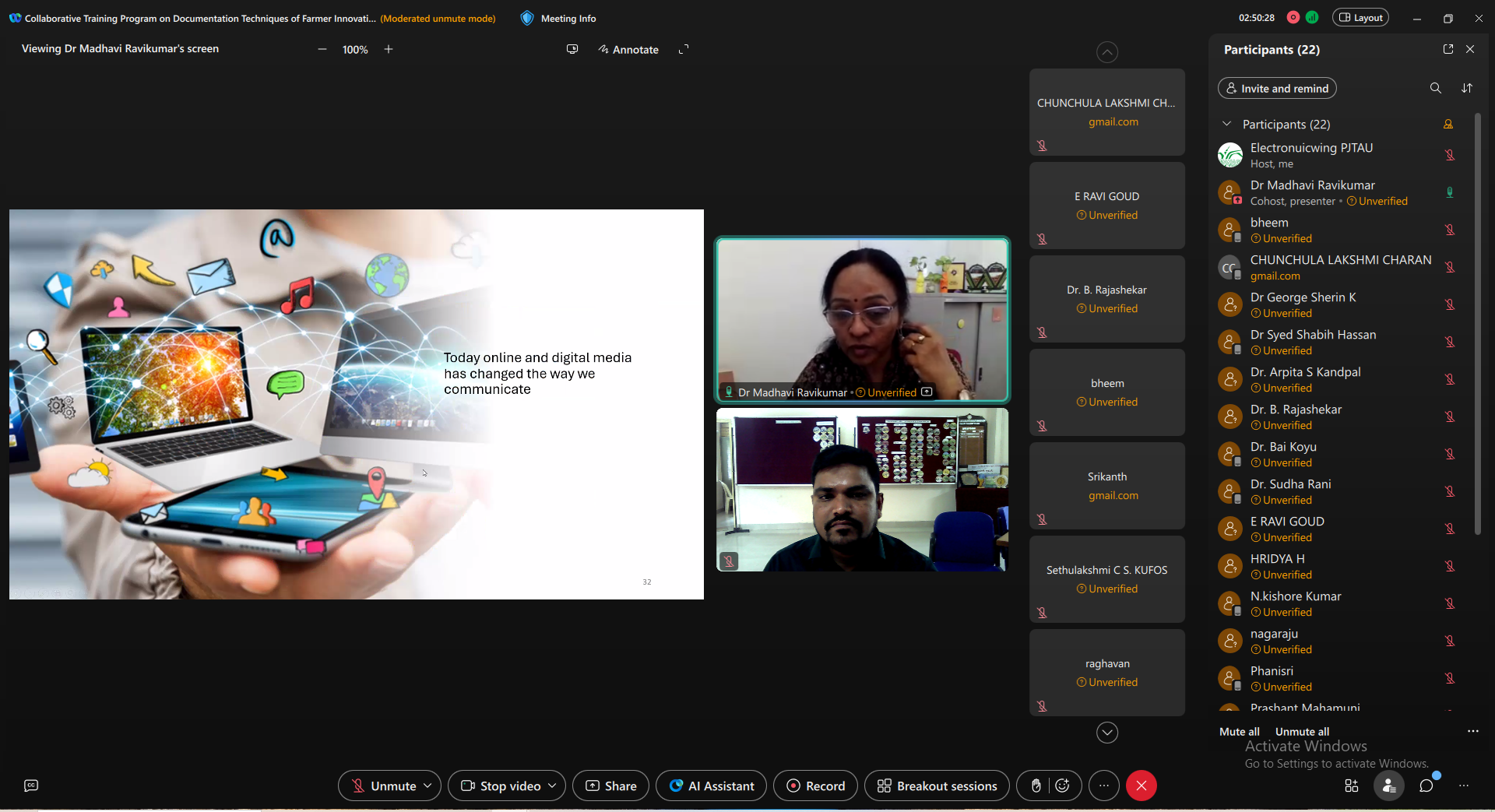Enter full screen for shared content

[x=684, y=49]
